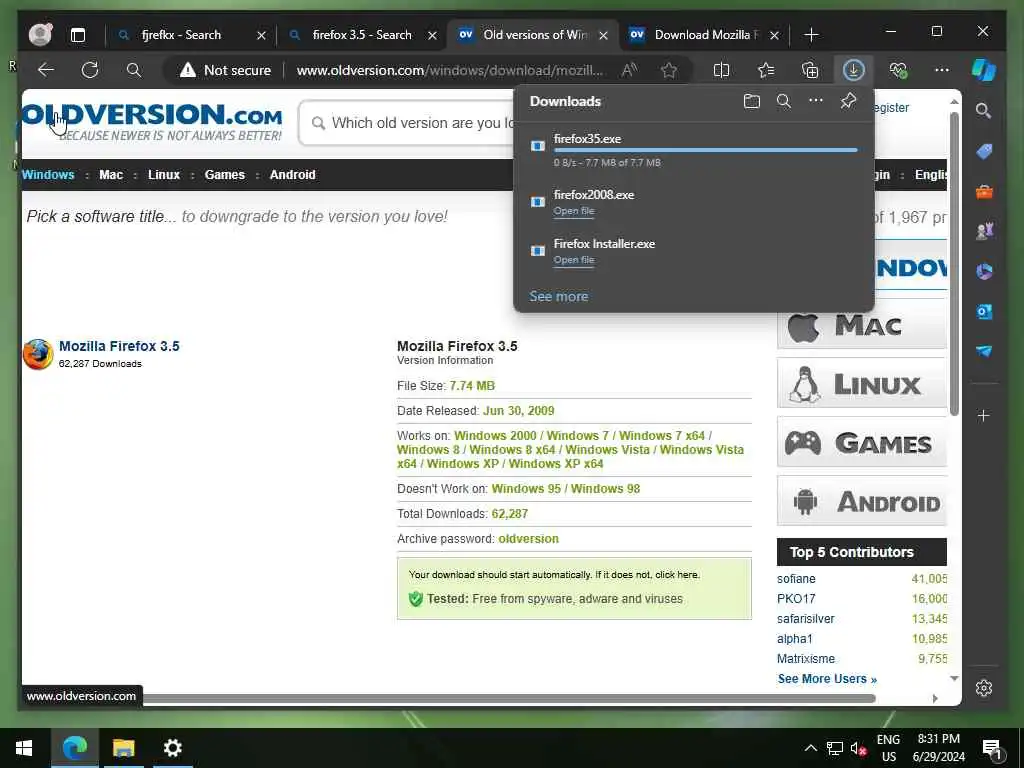Open downloads folder icon in Downloads panel

coord(752,101)
